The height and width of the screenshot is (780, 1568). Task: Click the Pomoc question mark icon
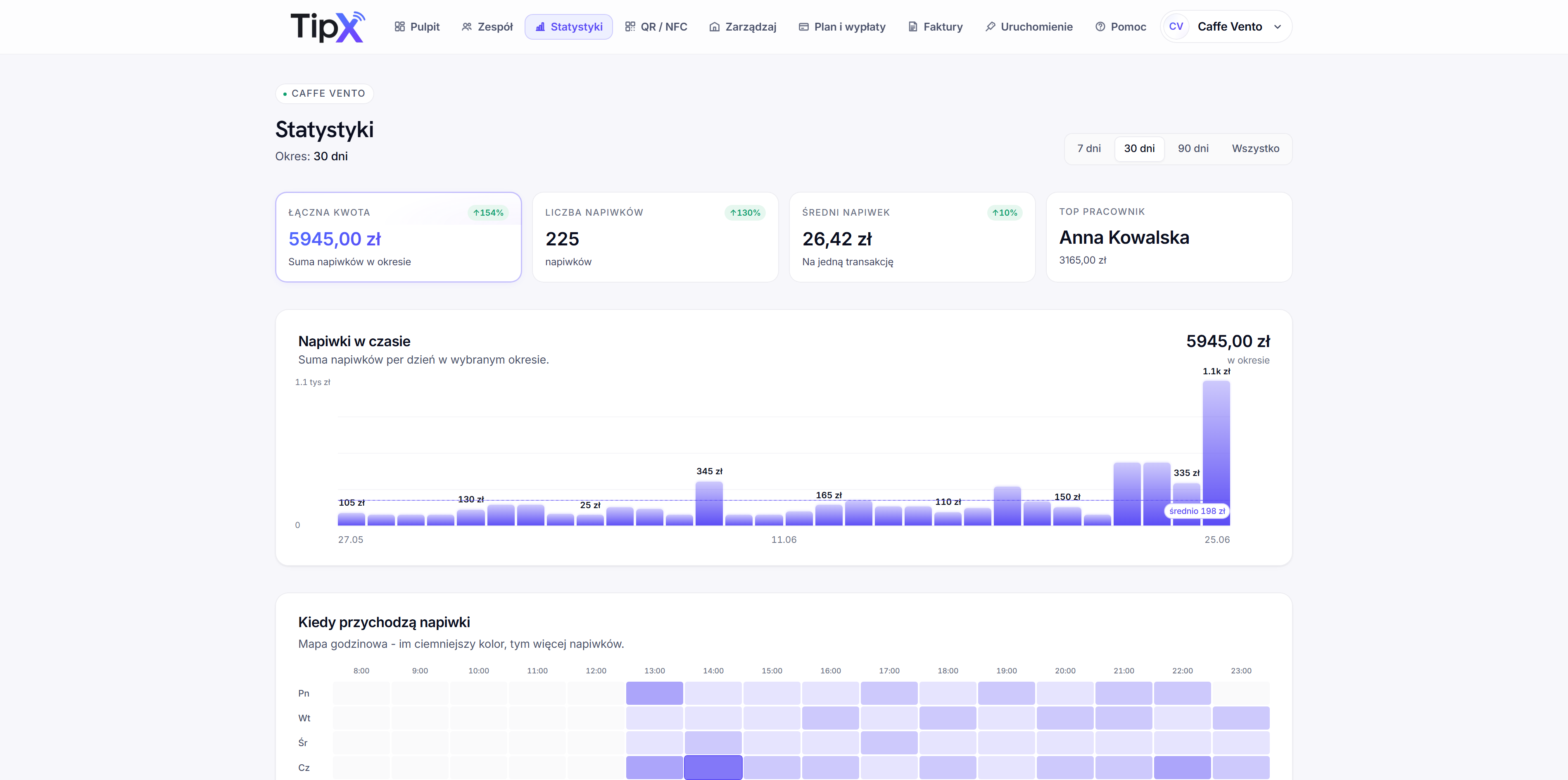pyautogui.click(x=1100, y=27)
